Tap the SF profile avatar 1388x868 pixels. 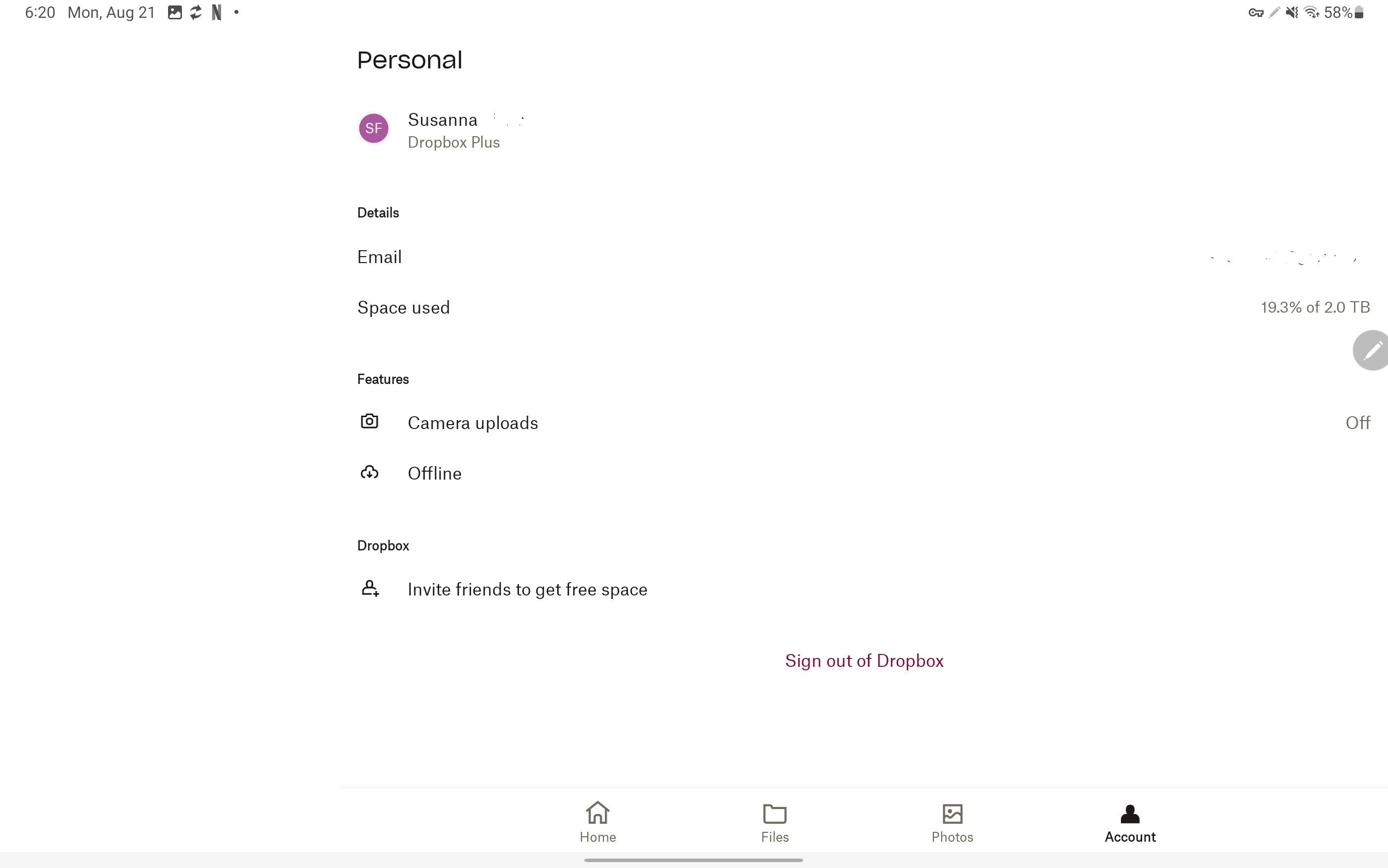click(373, 128)
